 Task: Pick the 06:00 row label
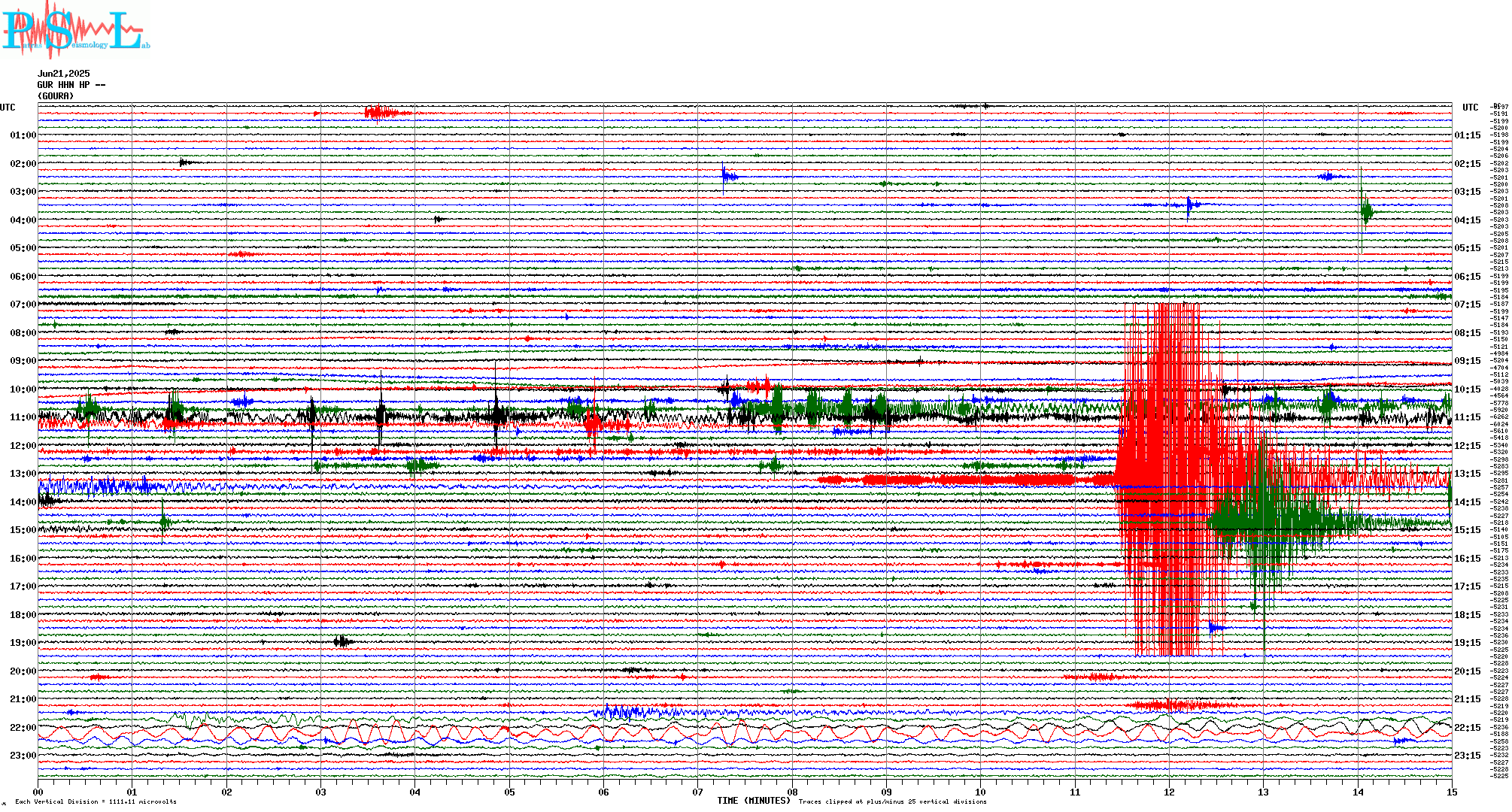pos(23,277)
